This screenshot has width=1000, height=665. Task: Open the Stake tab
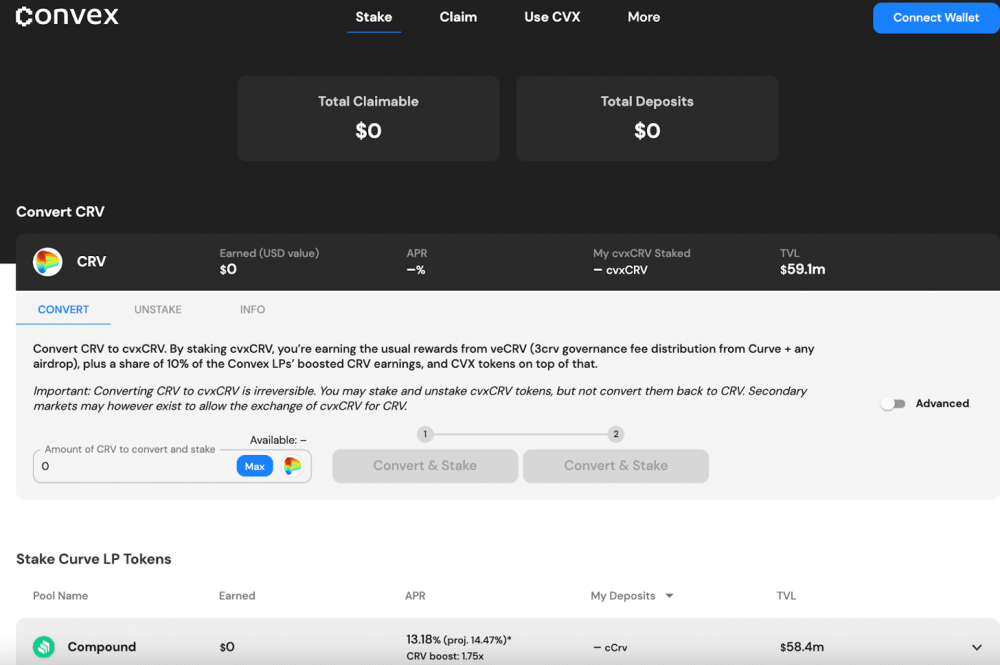click(373, 17)
